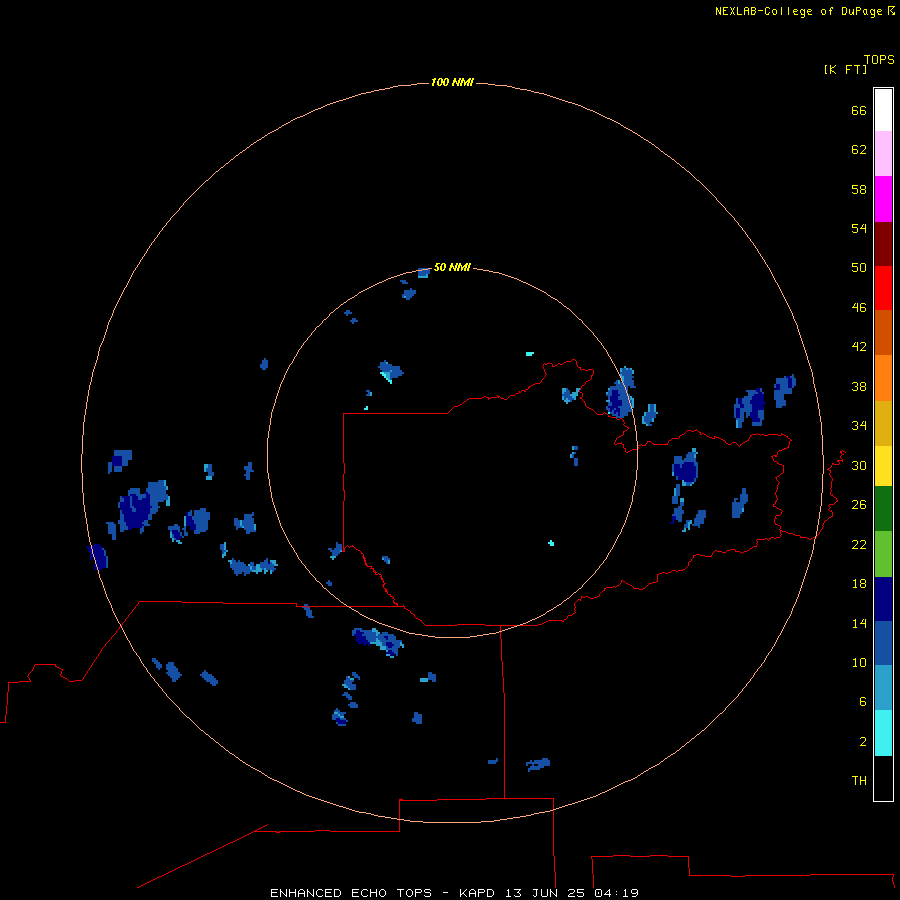Click the navy blue swatch above 22
This screenshot has width=900, height=900.
(883, 599)
